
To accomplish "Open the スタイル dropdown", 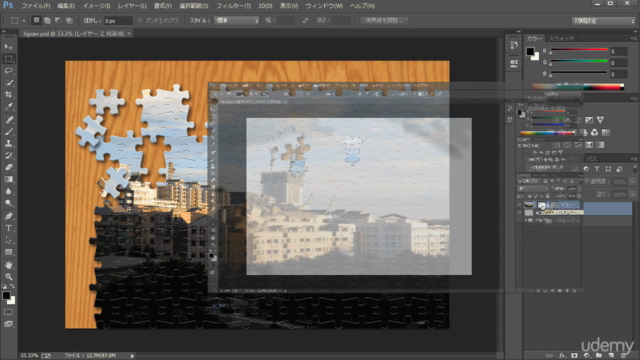I will point(237,20).
